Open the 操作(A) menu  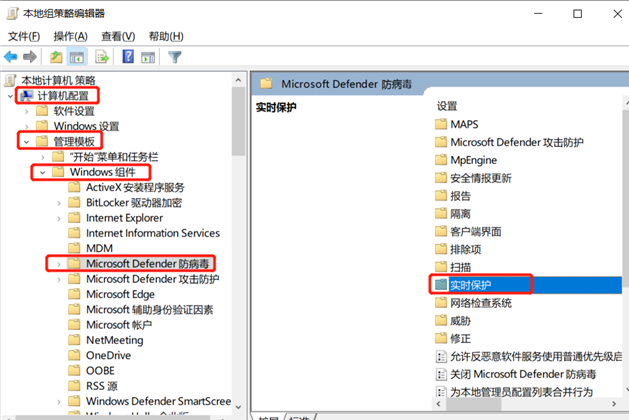(x=71, y=37)
